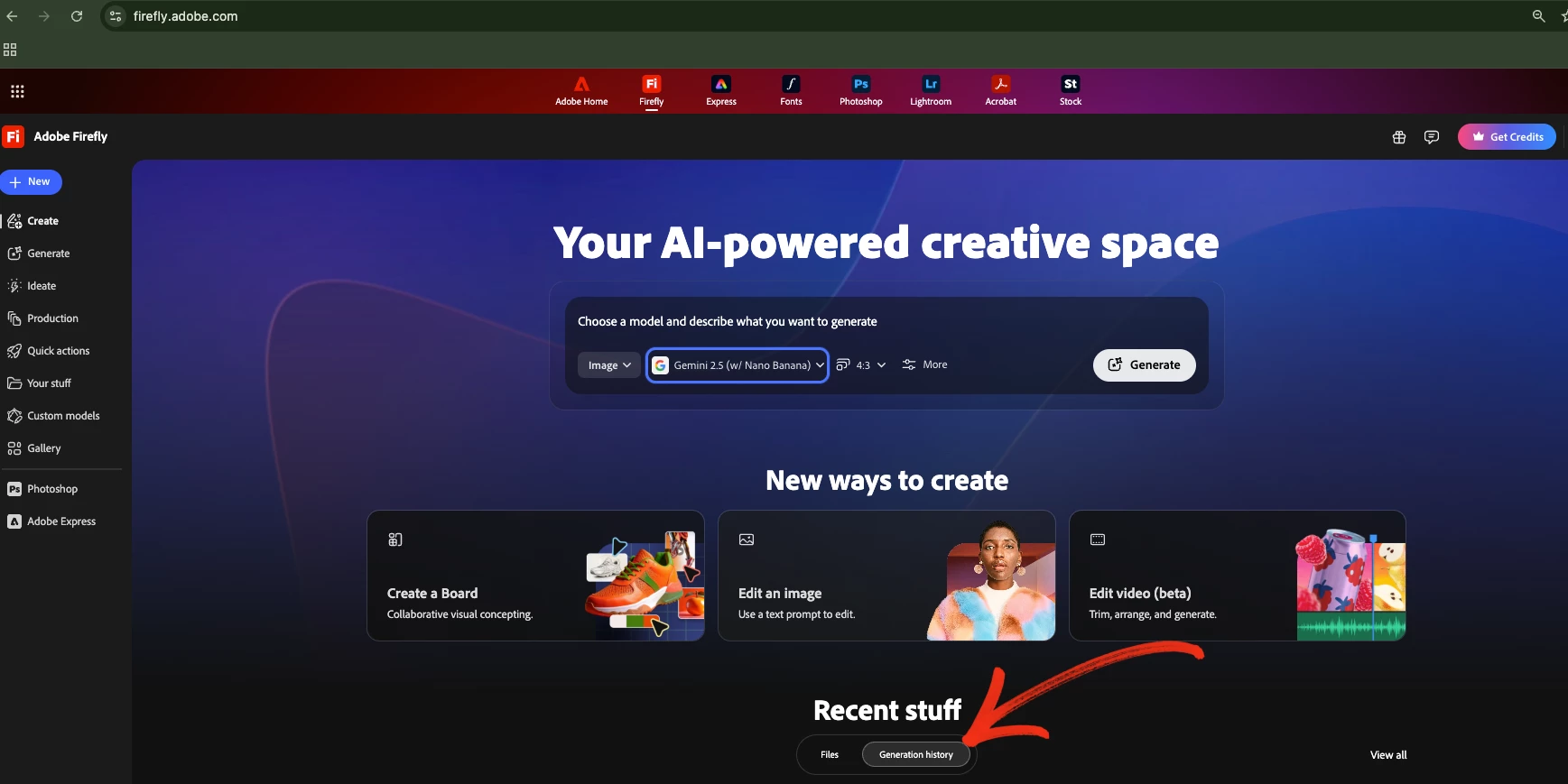1568x784 pixels.
Task: Open Adobe Home from top app bar
Action: [x=581, y=91]
